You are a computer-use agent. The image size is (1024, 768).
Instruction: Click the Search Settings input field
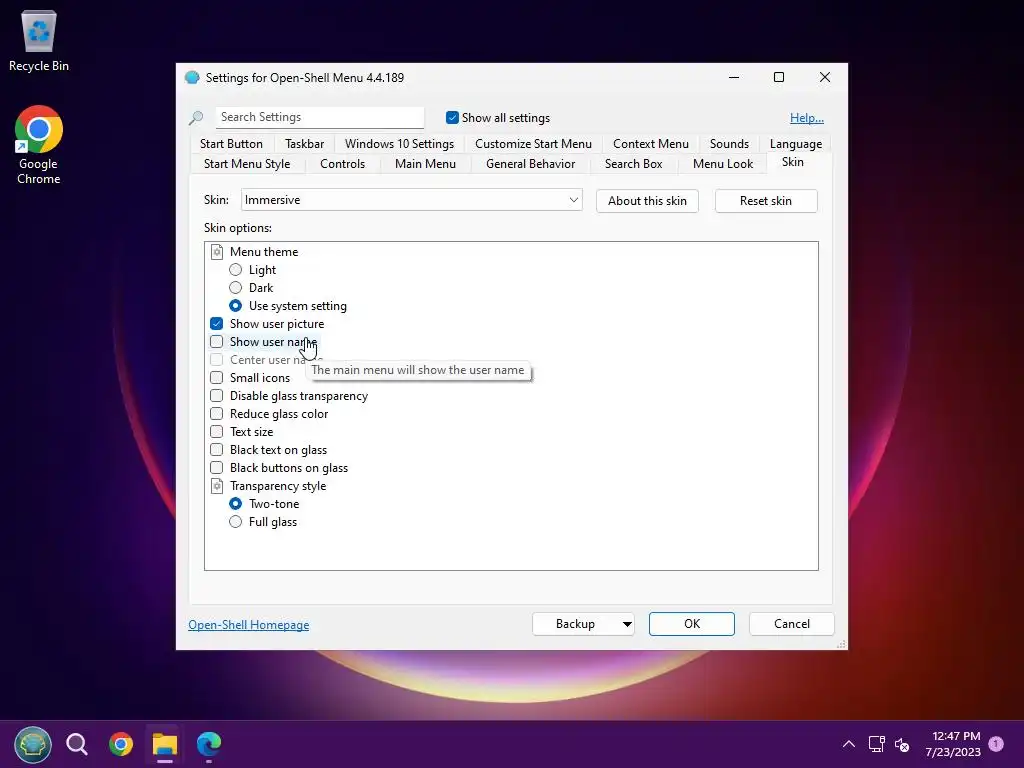coord(320,118)
